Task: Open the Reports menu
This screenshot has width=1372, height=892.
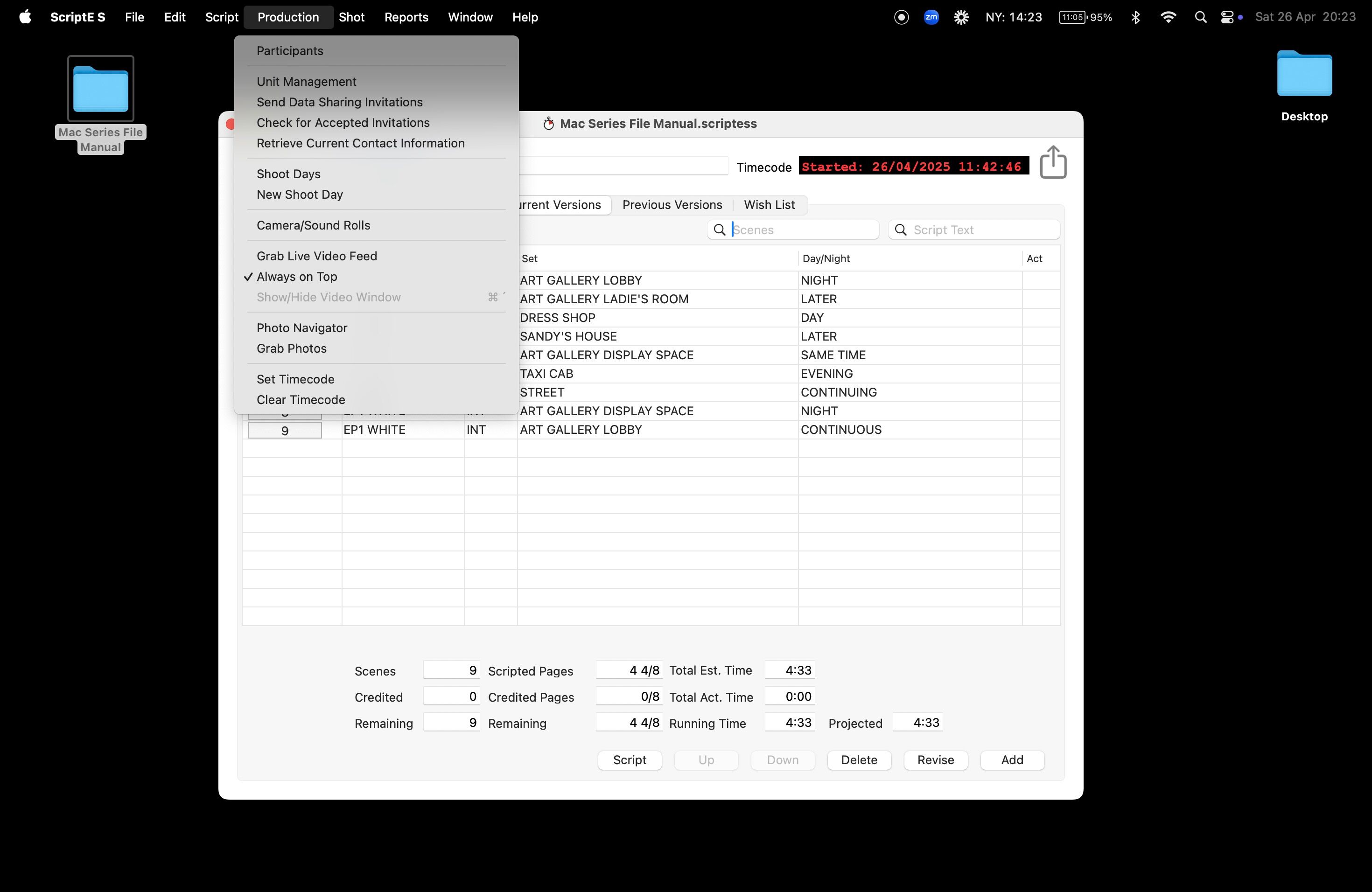Action: pyautogui.click(x=406, y=17)
